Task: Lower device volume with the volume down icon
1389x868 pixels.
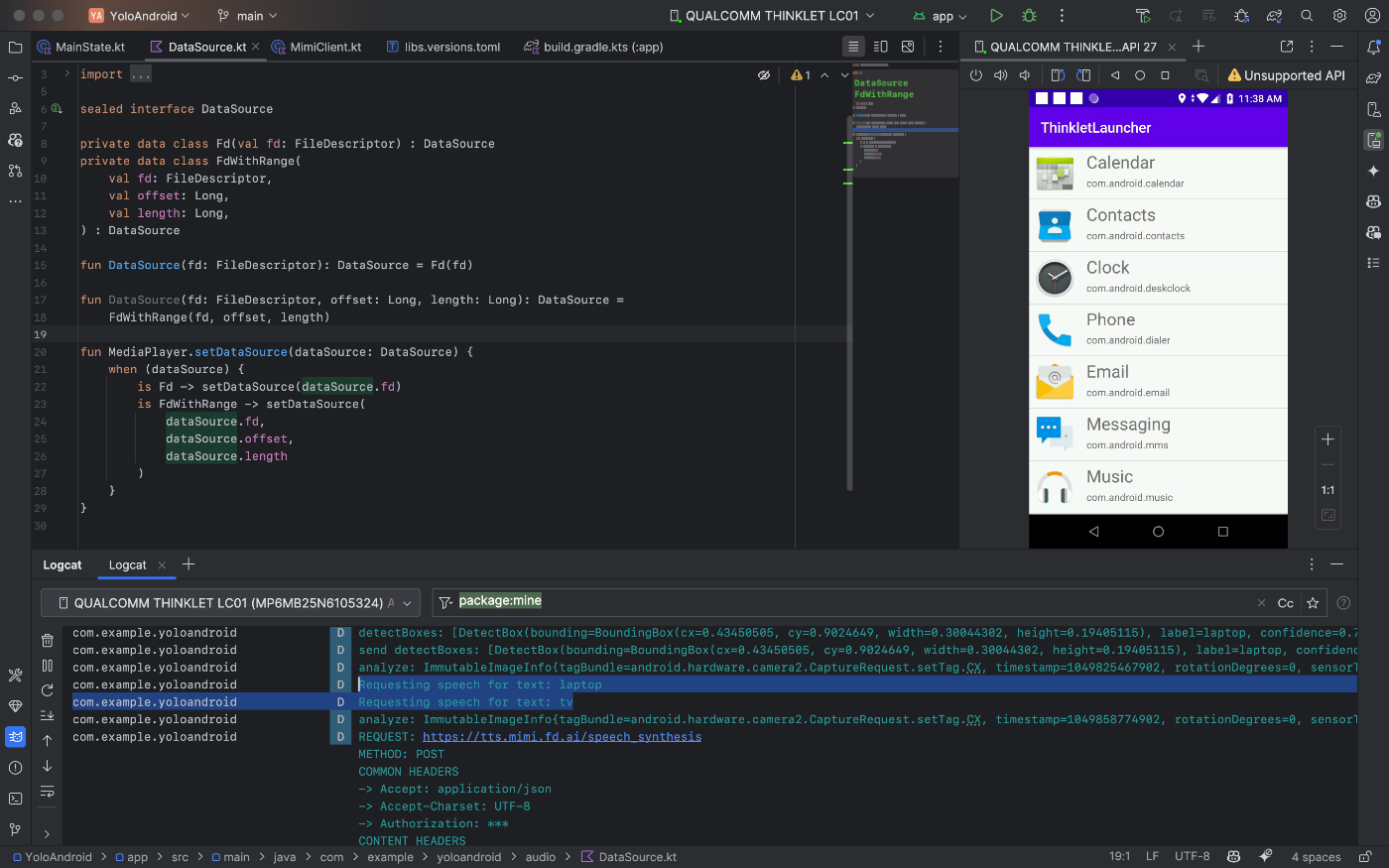Action: tap(1025, 75)
